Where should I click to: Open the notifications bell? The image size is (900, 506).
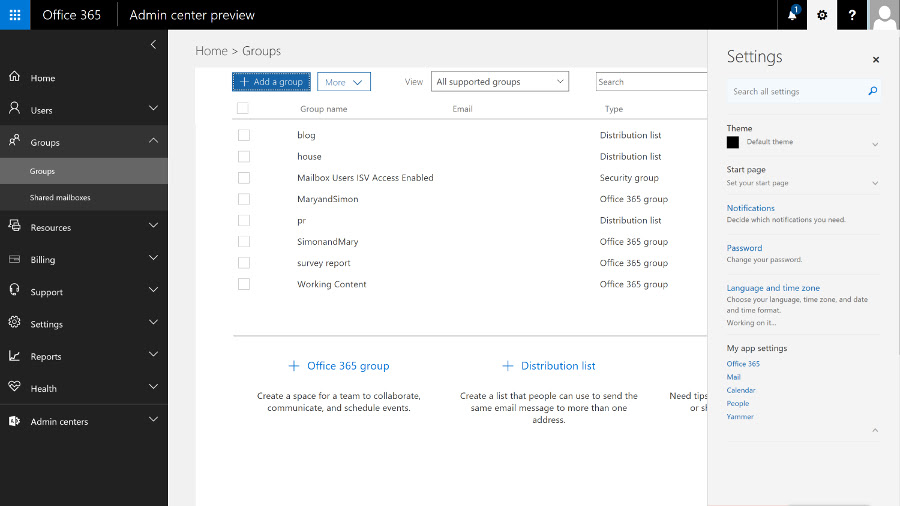pos(792,15)
